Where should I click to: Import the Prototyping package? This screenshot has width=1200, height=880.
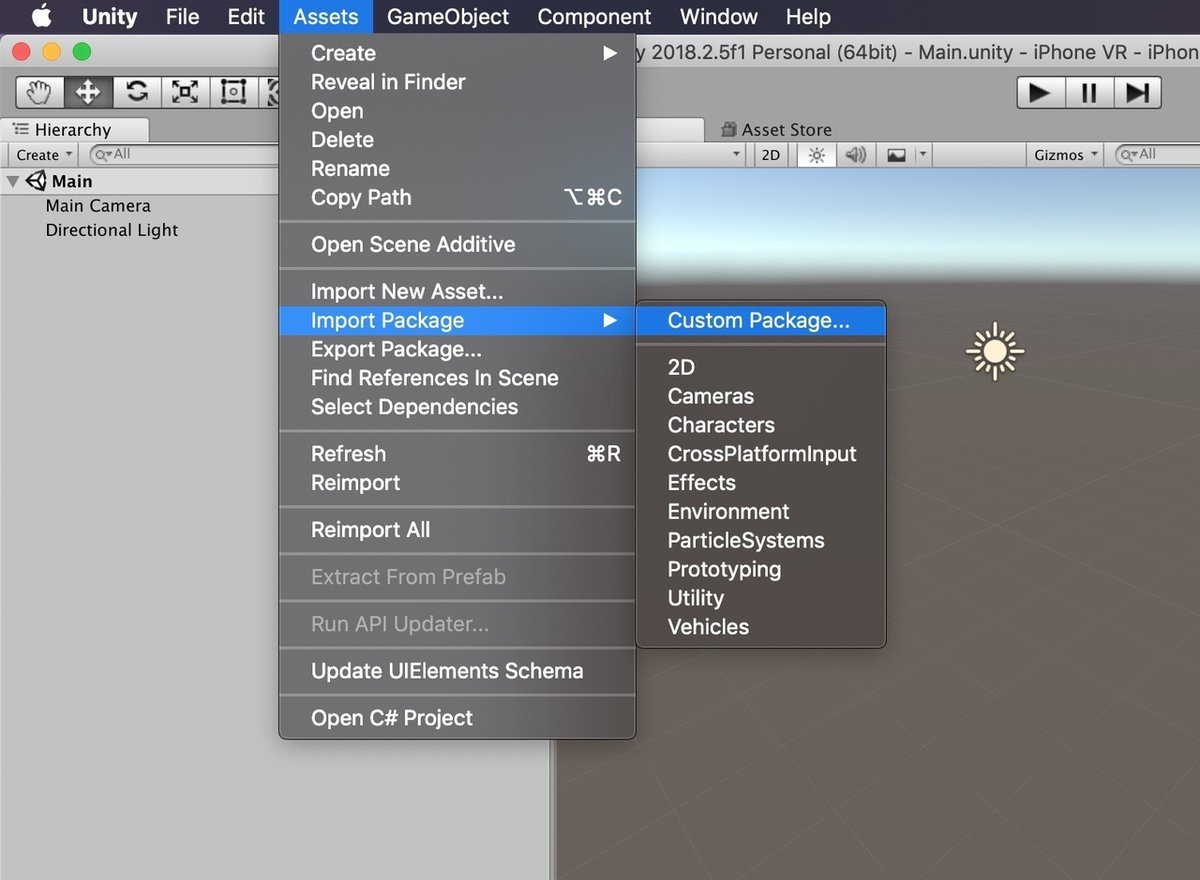(x=761, y=570)
